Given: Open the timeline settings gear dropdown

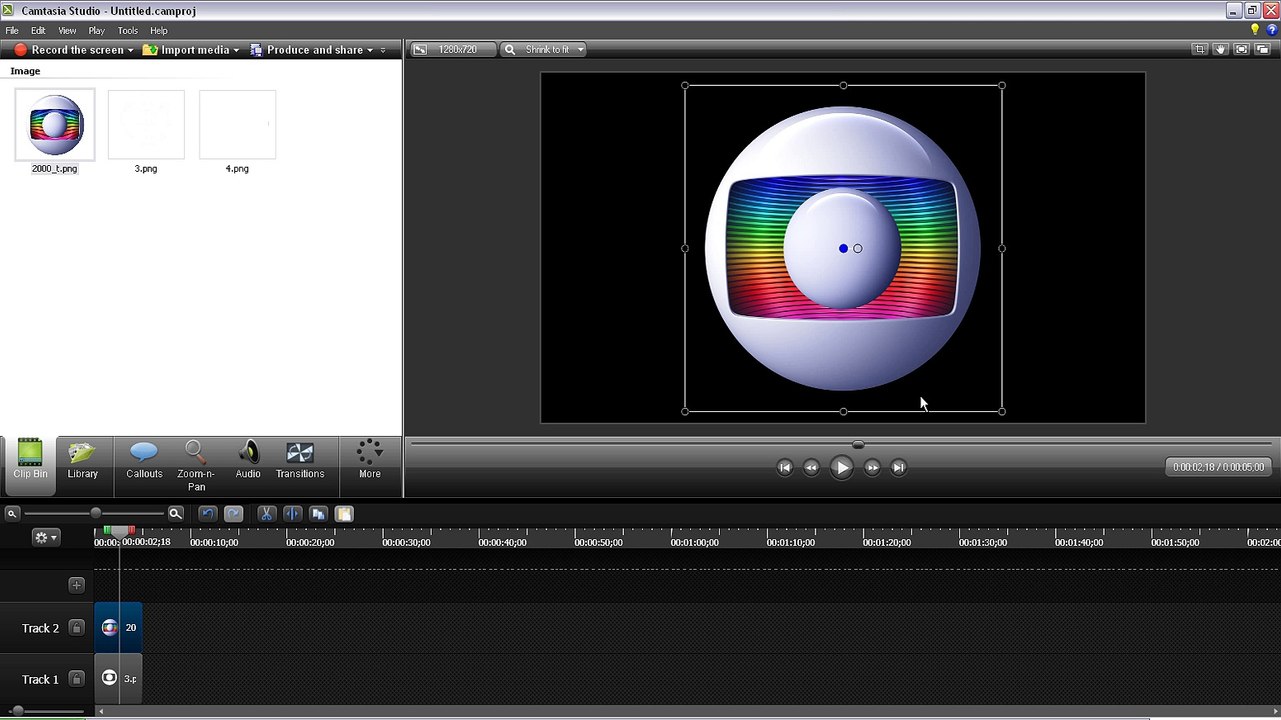Looking at the screenshot, I should [46, 537].
